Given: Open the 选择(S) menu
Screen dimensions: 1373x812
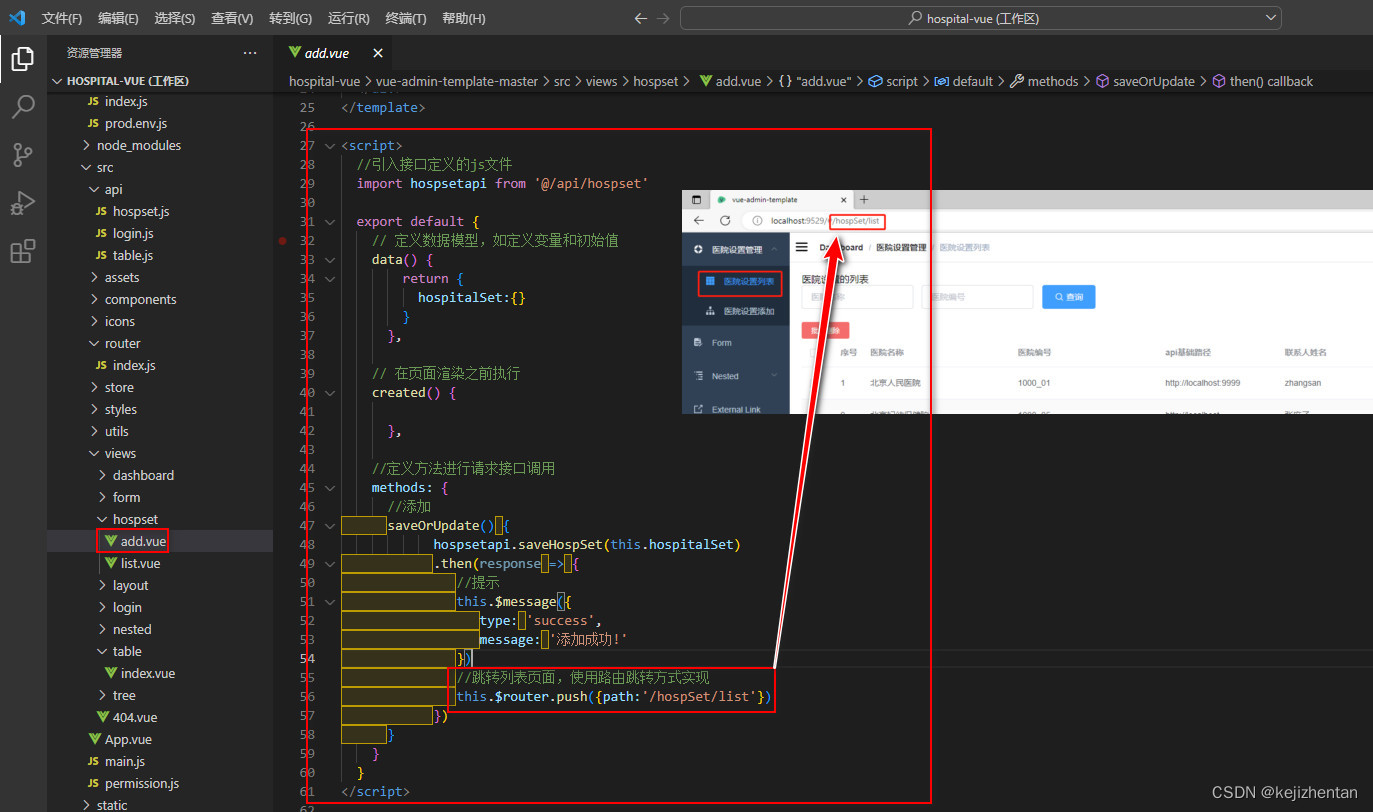Looking at the screenshot, I should click(x=176, y=18).
